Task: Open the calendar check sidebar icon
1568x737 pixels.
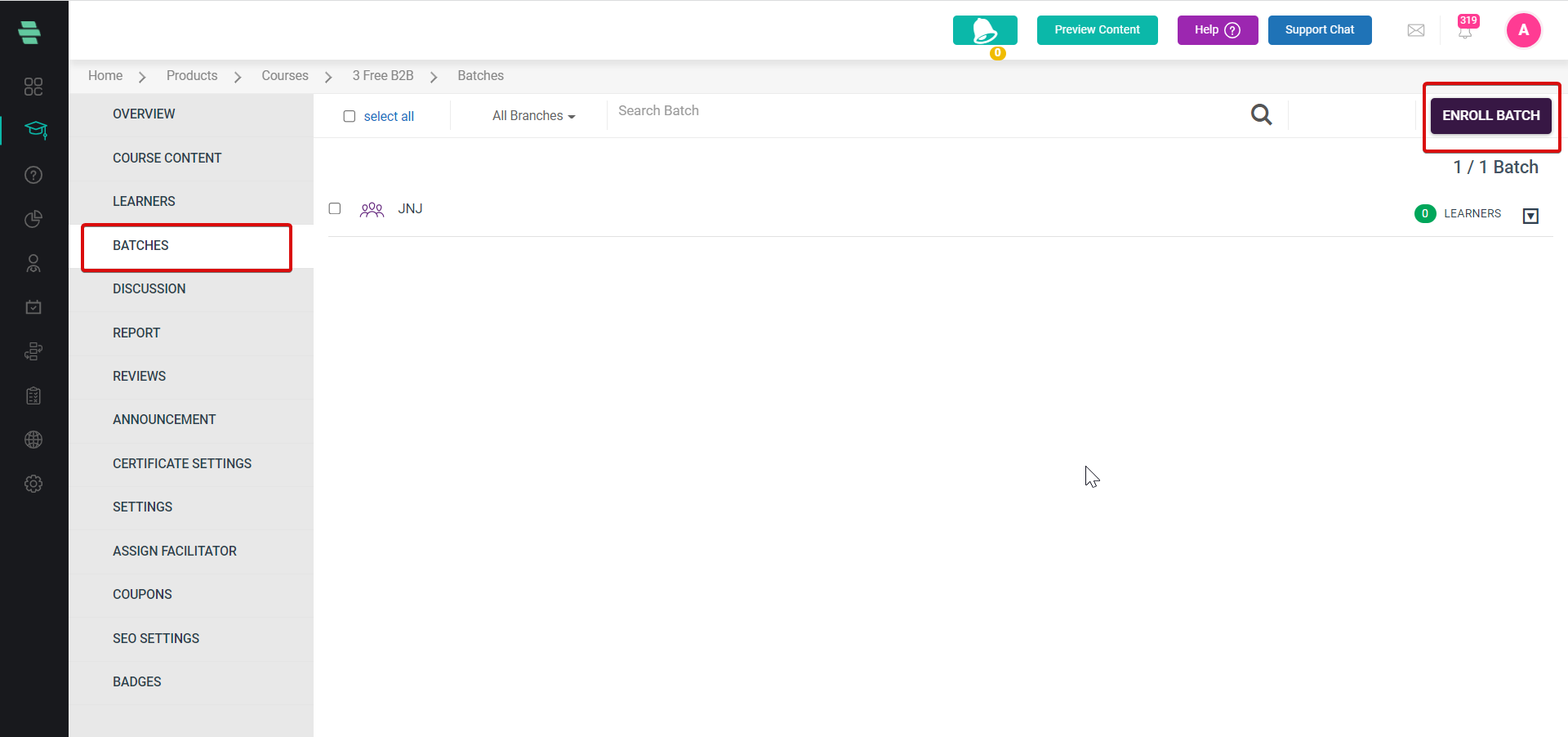Action: [33, 307]
